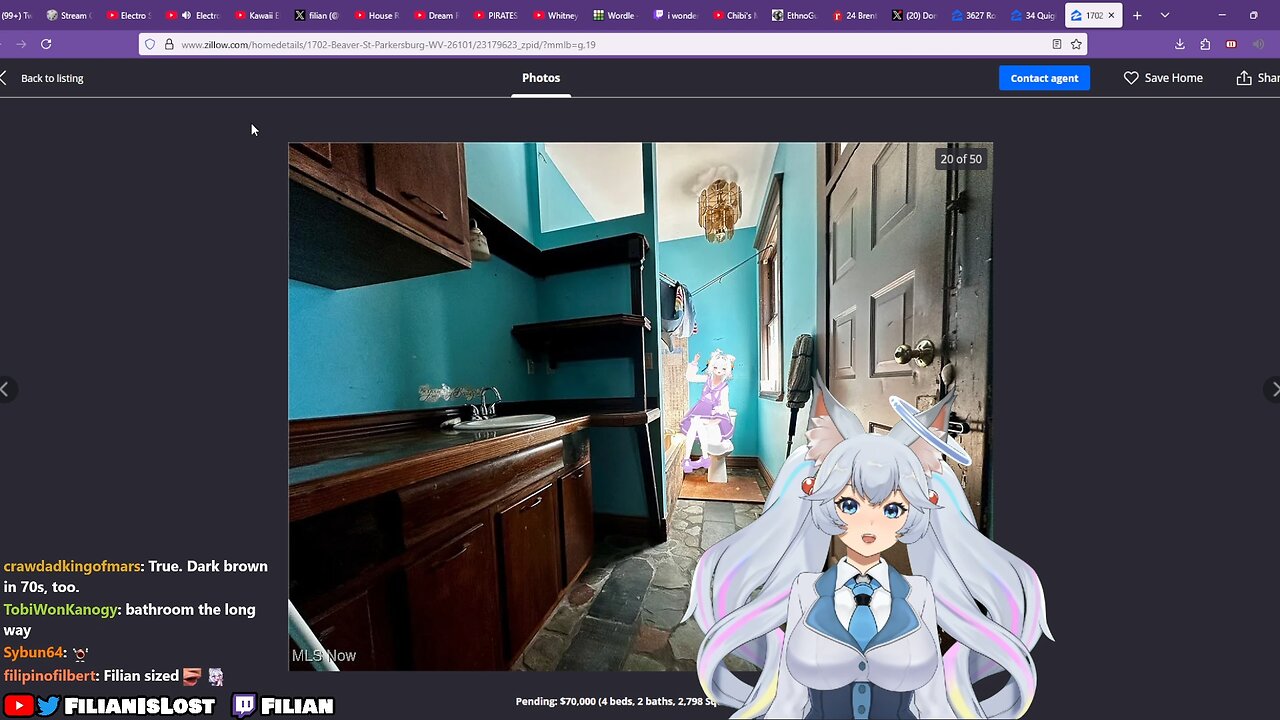
Task: Go forward using browser arrow
Action: (21, 44)
